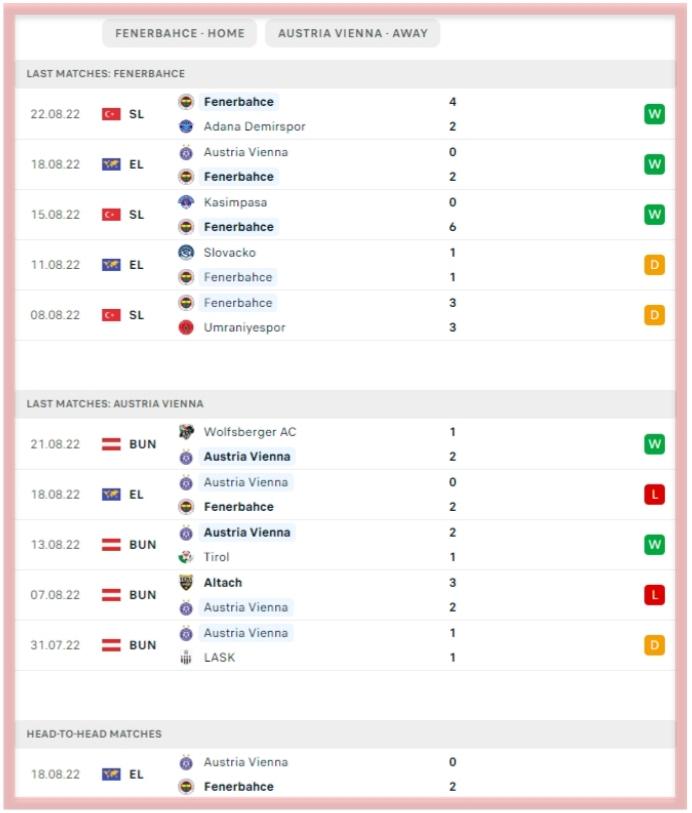
Task: Open Adana Demirspor team link
Action: click(x=254, y=127)
